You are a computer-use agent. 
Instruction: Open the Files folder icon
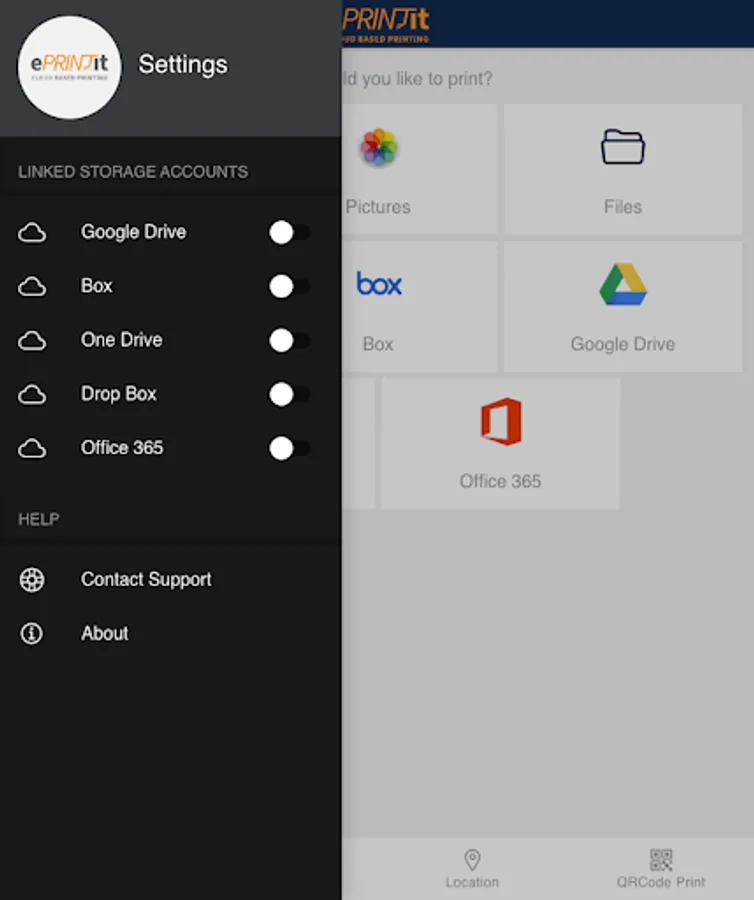tap(623, 147)
